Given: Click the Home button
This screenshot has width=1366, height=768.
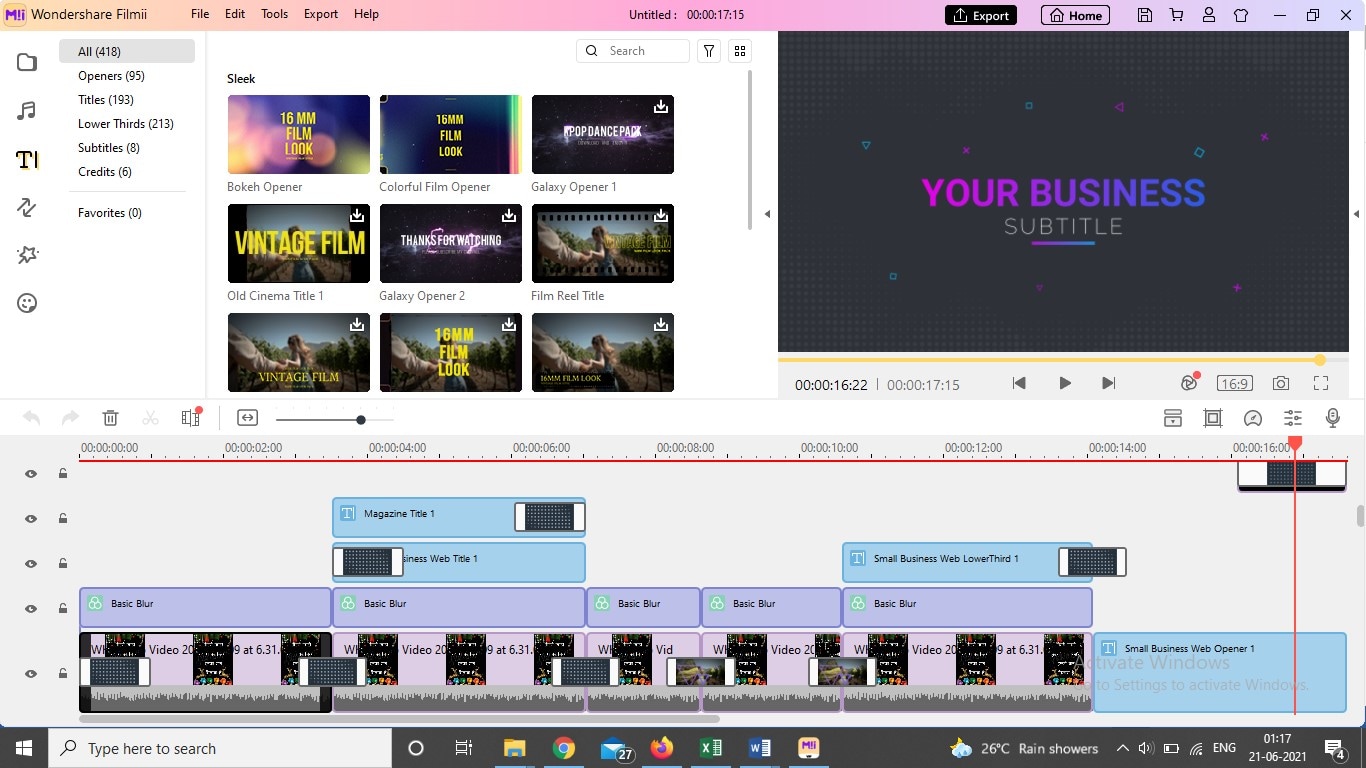Looking at the screenshot, I should [1076, 15].
